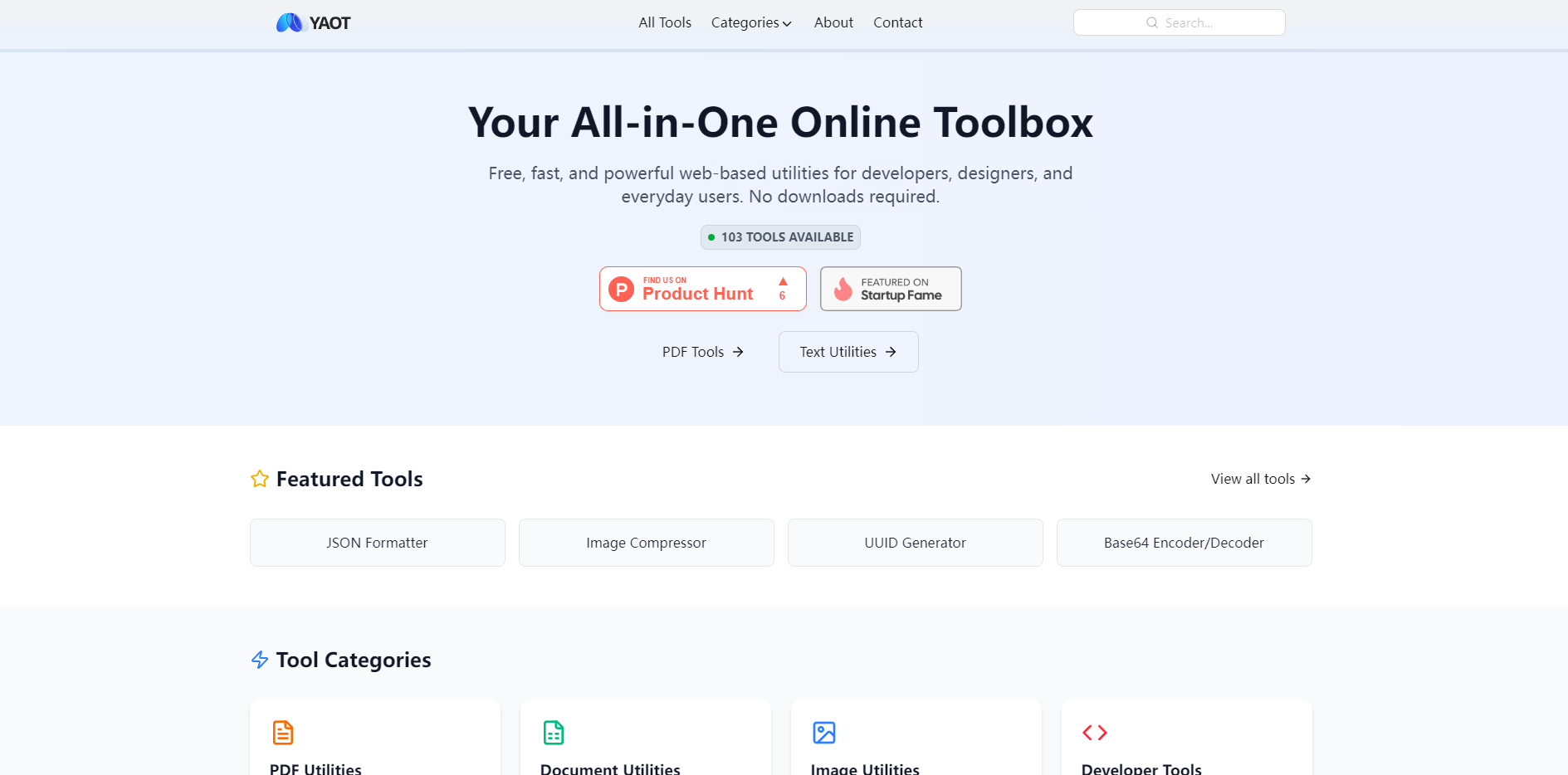Viewport: 1568px width, 775px height.
Task: Upvote via the Product Hunt arrow
Action: (781, 282)
